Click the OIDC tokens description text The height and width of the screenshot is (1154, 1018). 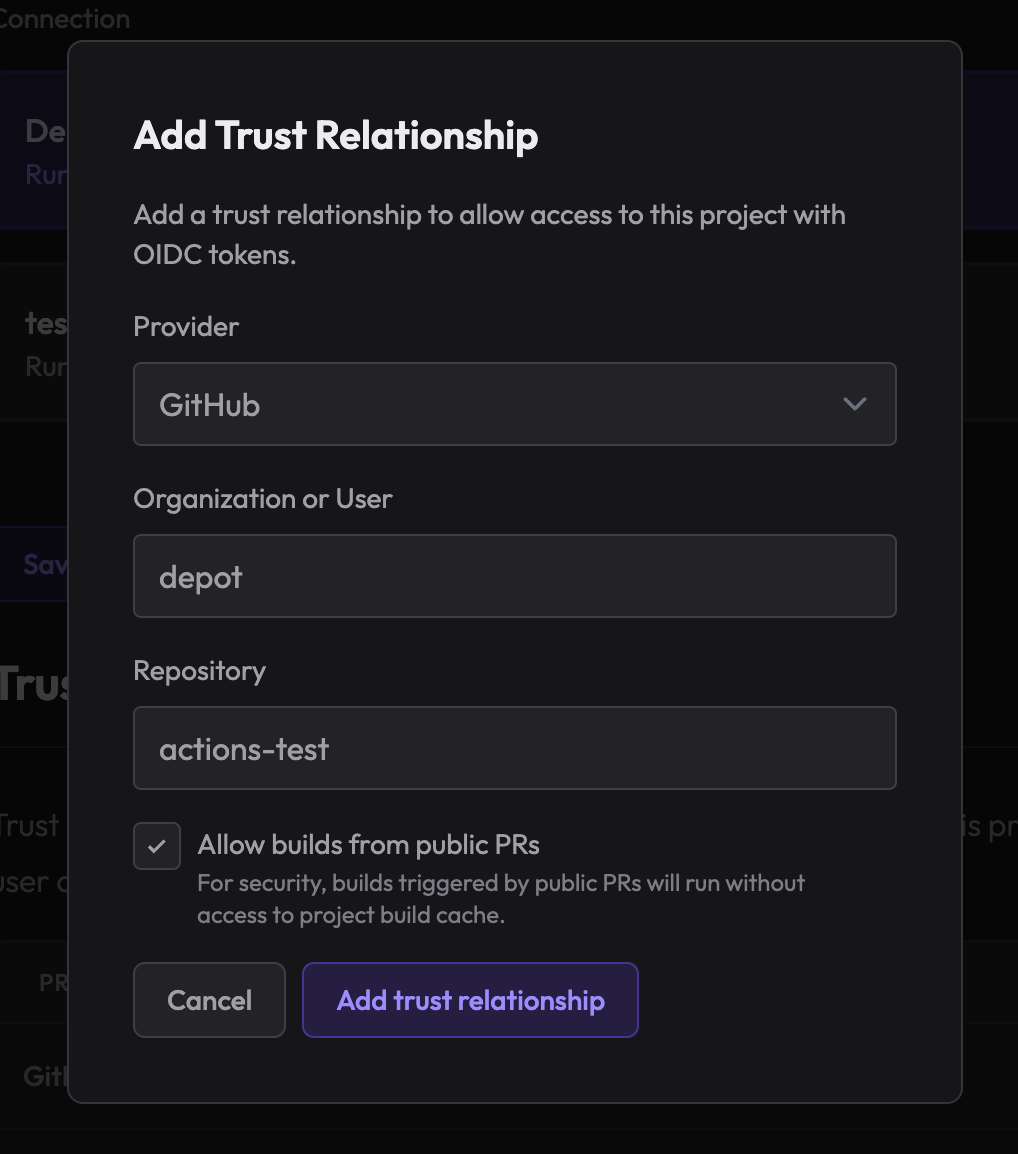(x=489, y=234)
